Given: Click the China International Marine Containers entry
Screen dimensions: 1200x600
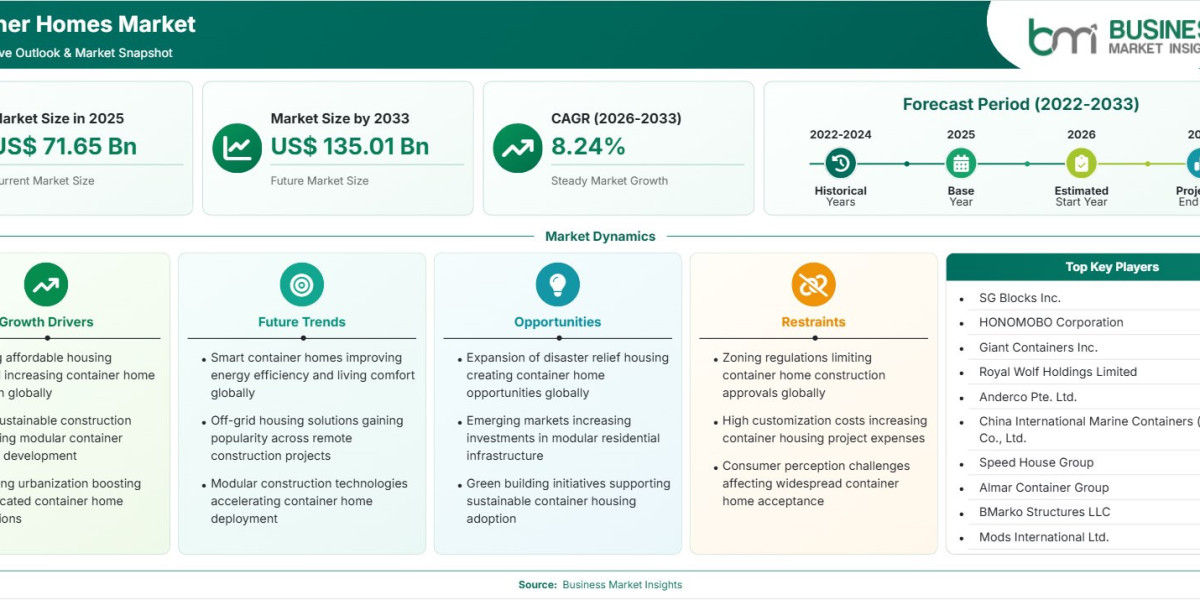Looking at the screenshot, I should pos(1089,430).
